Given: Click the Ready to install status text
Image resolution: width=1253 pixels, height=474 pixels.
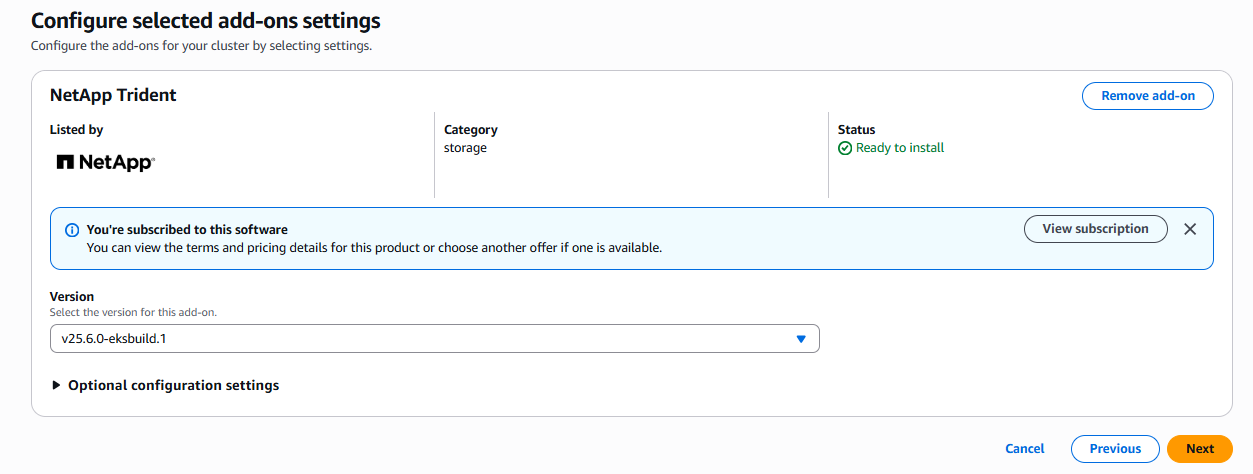Looking at the screenshot, I should 900,148.
